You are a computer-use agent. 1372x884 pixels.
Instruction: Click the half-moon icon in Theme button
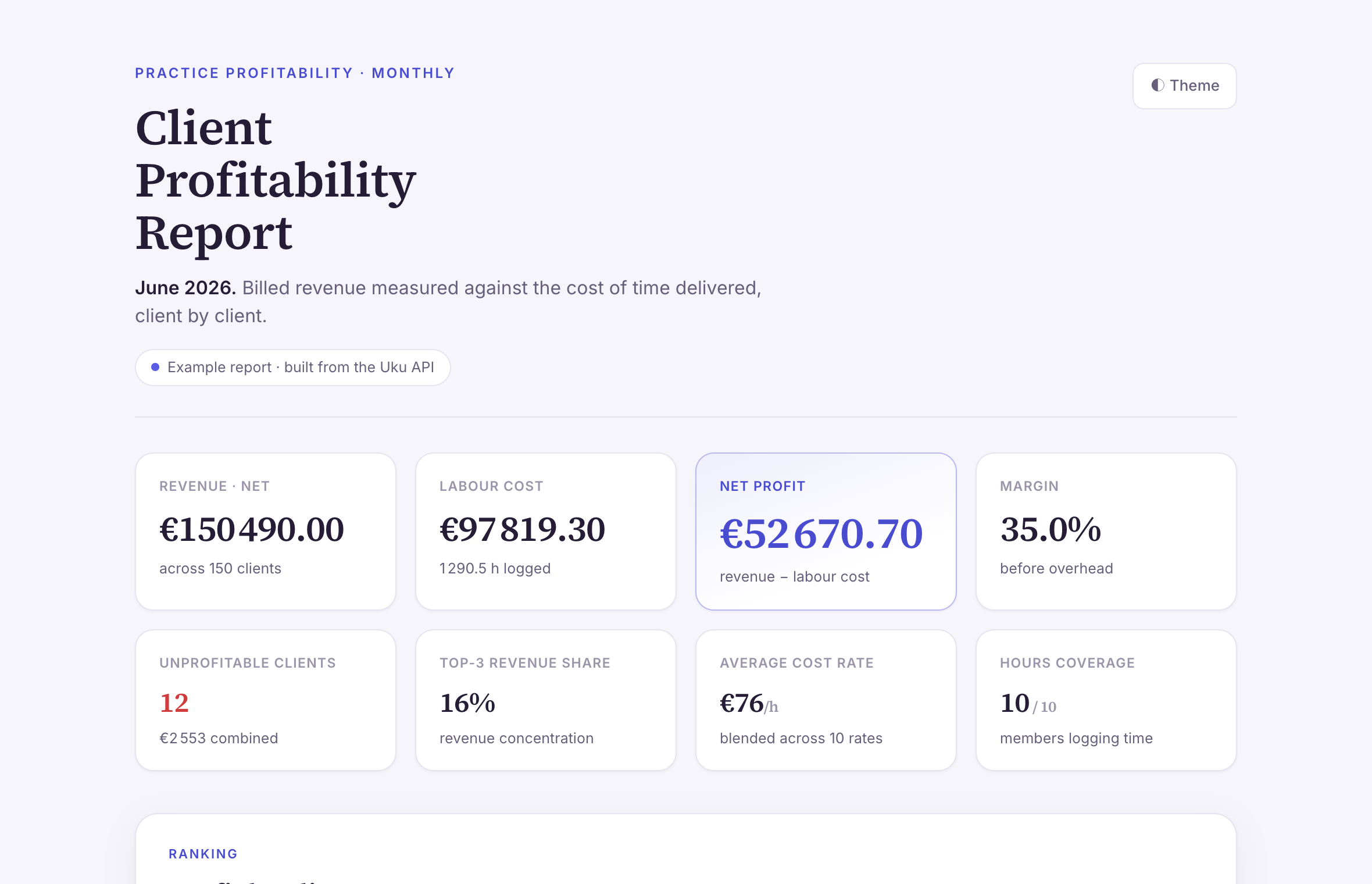point(1157,85)
